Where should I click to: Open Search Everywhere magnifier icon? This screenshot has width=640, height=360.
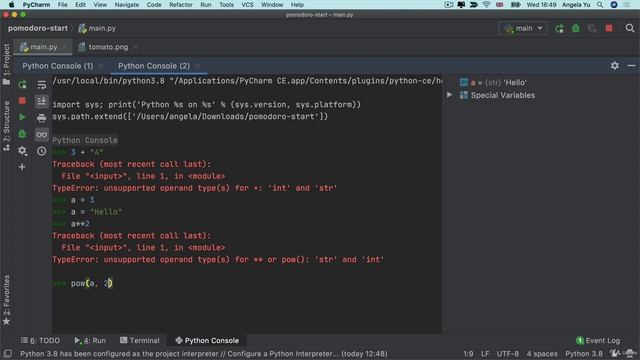coord(630,28)
